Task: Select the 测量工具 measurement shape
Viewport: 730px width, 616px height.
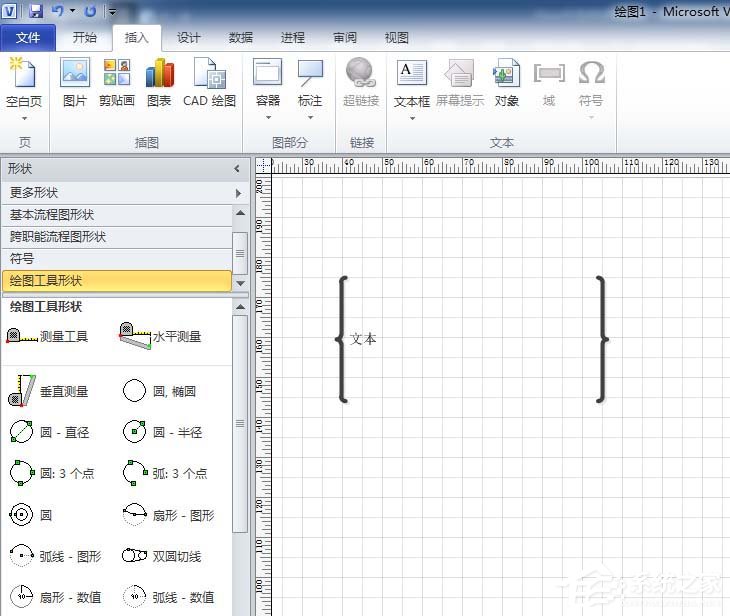Action: 48,337
